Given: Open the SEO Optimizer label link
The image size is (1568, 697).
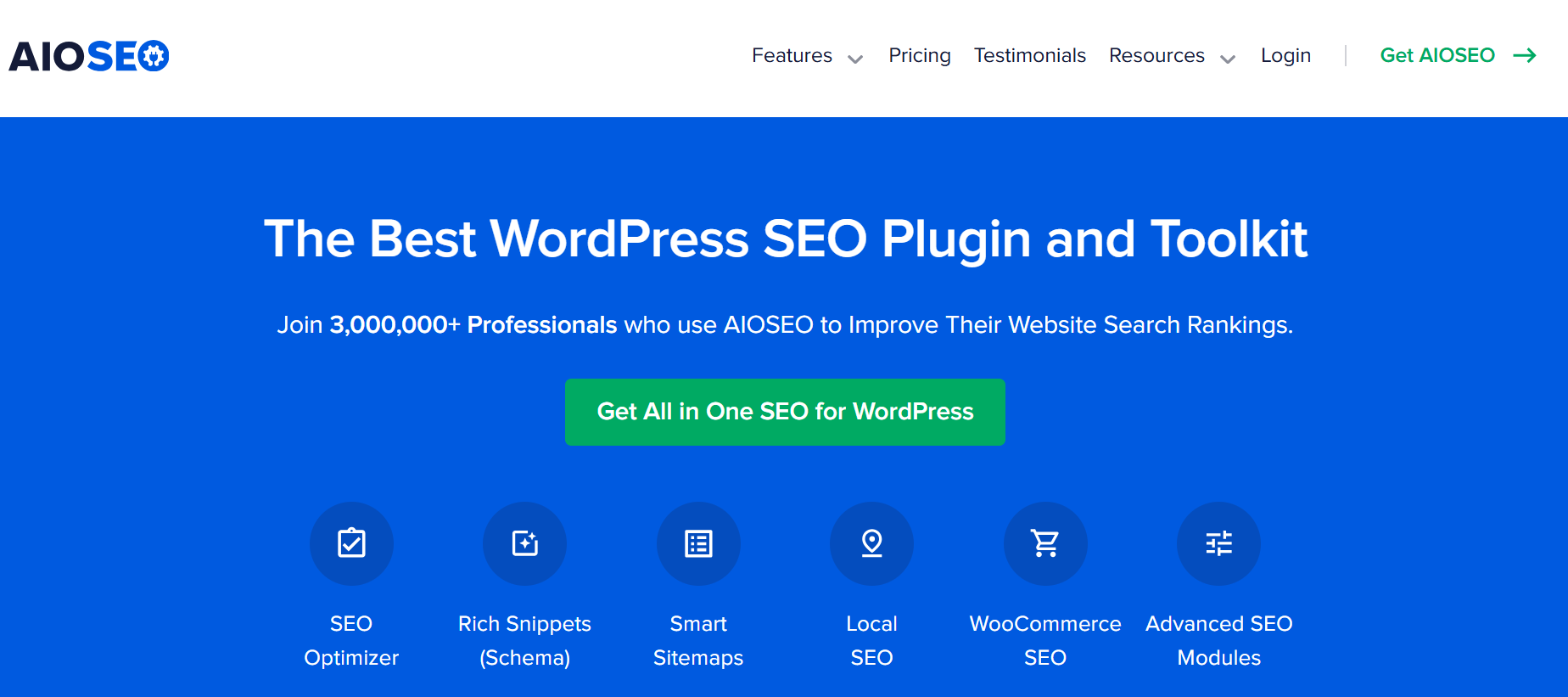Looking at the screenshot, I should coord(351,641).
